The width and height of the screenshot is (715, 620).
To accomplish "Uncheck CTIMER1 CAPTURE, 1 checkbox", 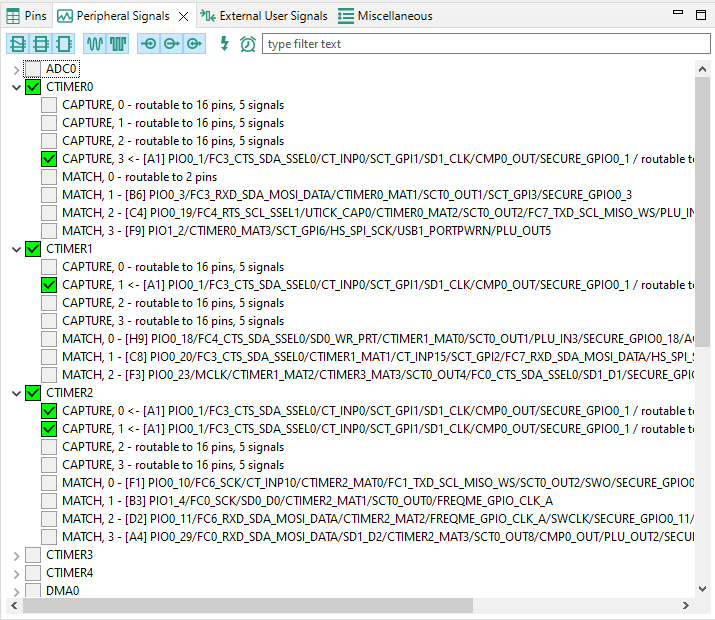I will click(49, 285).
